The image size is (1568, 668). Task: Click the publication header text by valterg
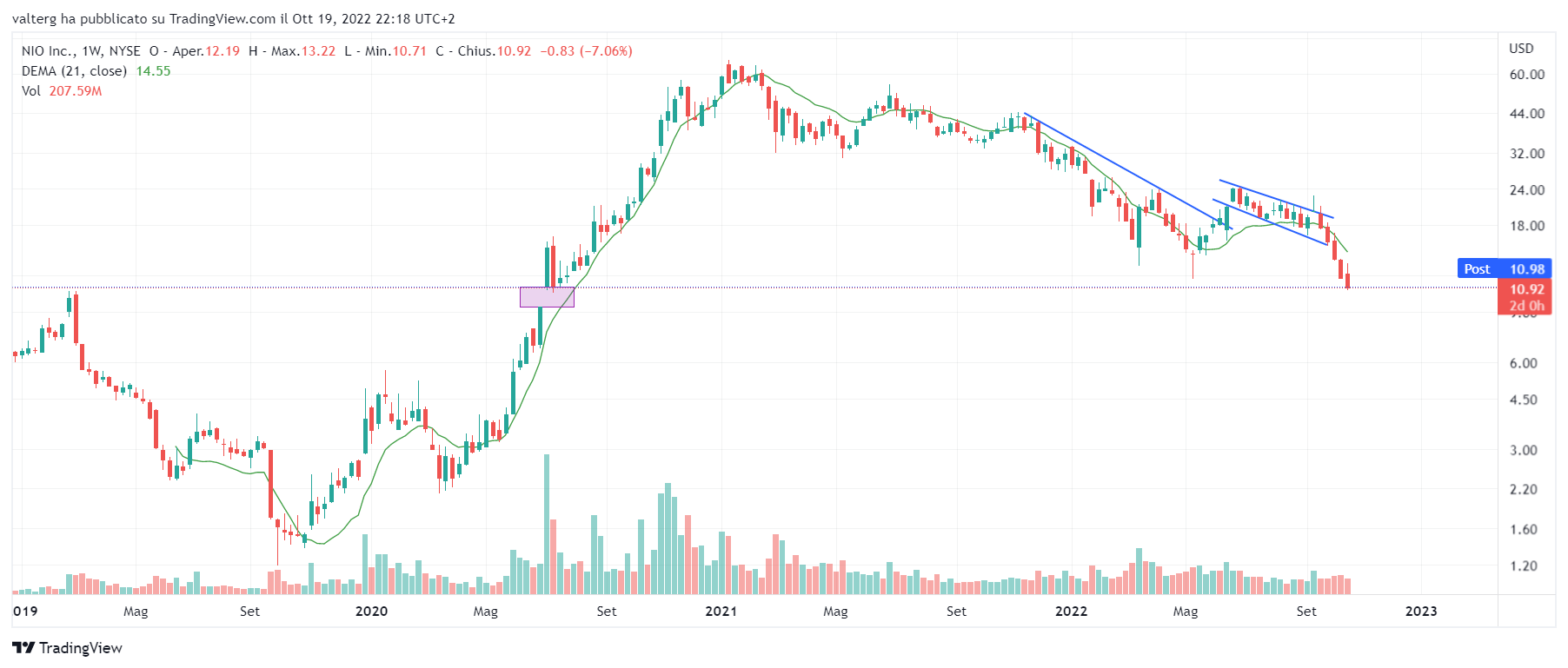(x=234, y=18)
